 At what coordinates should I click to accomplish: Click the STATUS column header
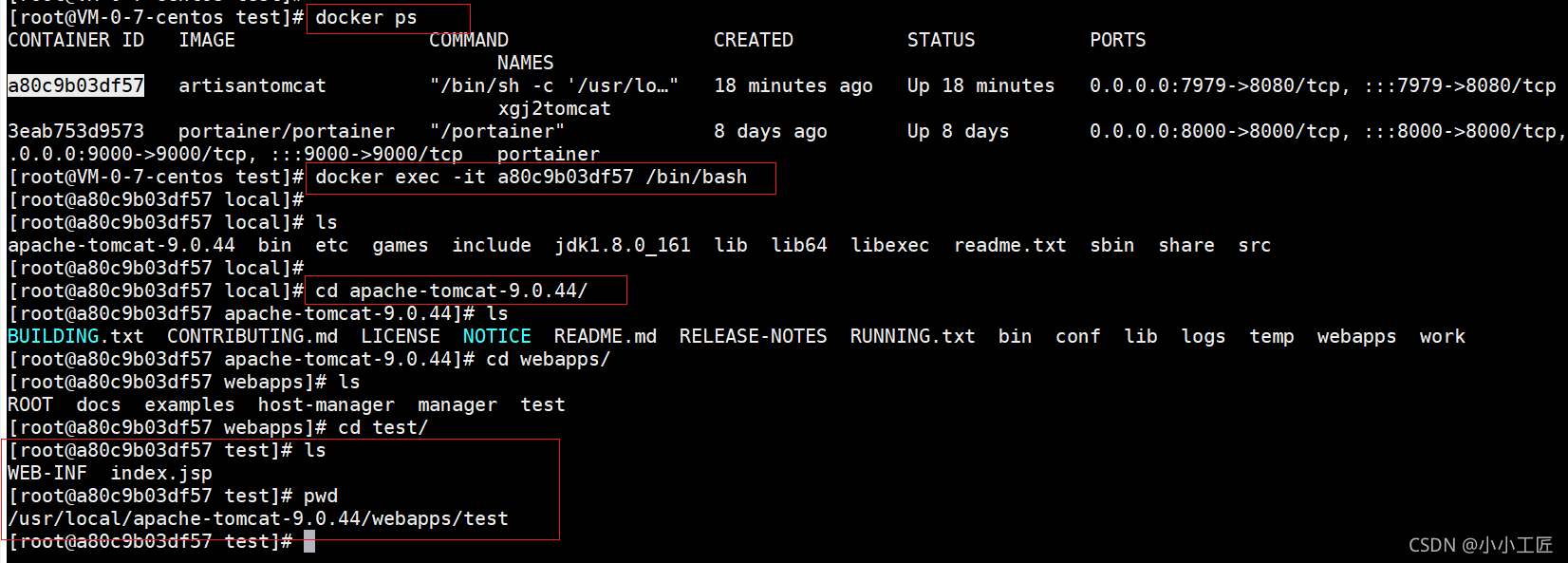click(x=941, y=40)
